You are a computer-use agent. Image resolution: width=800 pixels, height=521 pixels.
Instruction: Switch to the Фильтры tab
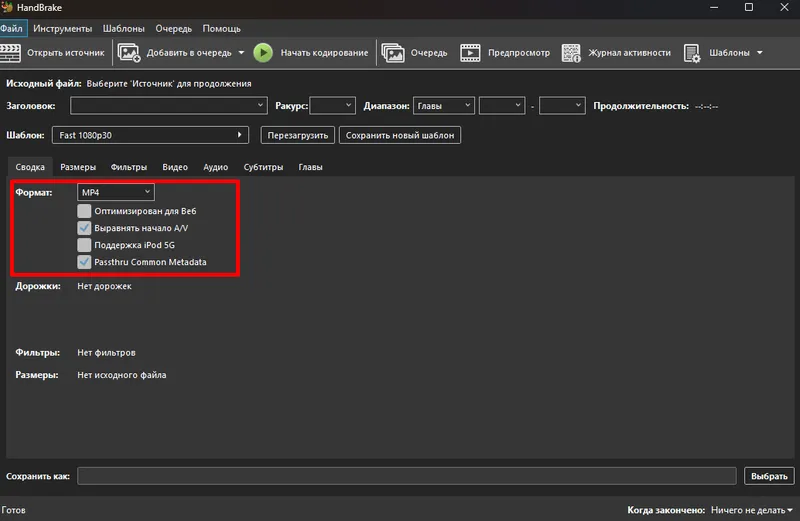[x=129, y=167]
